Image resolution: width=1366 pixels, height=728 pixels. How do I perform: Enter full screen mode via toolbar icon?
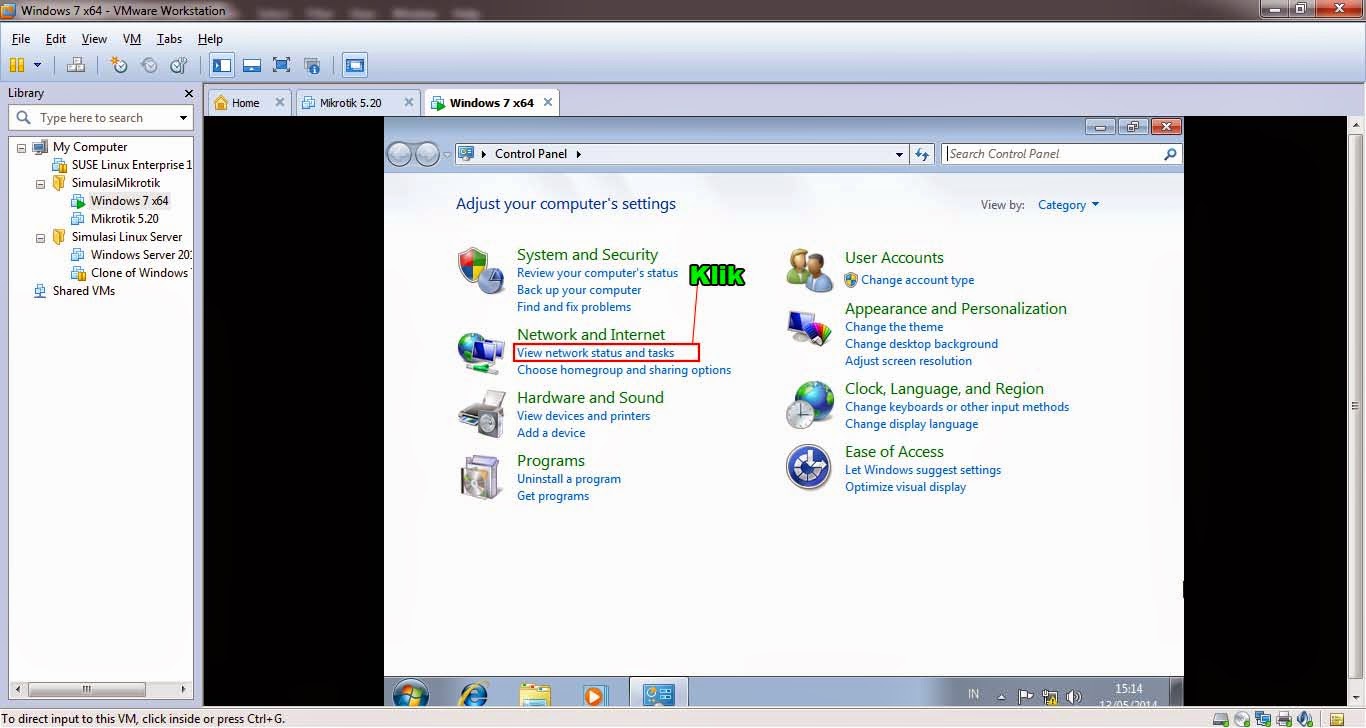point(282,65)
